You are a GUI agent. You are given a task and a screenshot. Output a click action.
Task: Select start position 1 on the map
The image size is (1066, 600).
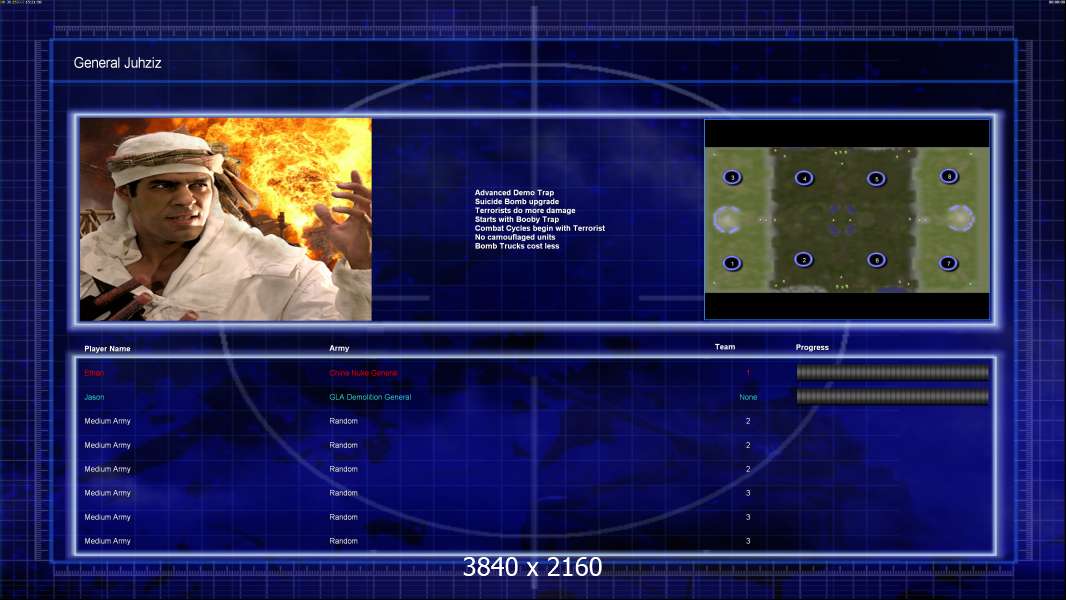coord(732,263)
